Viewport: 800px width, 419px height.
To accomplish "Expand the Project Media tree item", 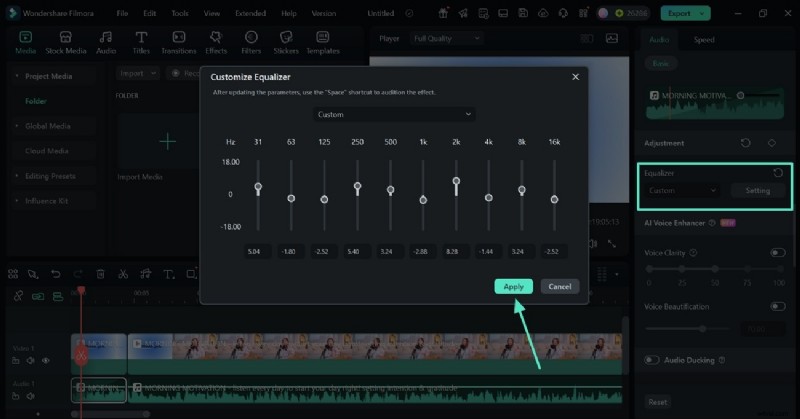I will (x=16, y=76).
